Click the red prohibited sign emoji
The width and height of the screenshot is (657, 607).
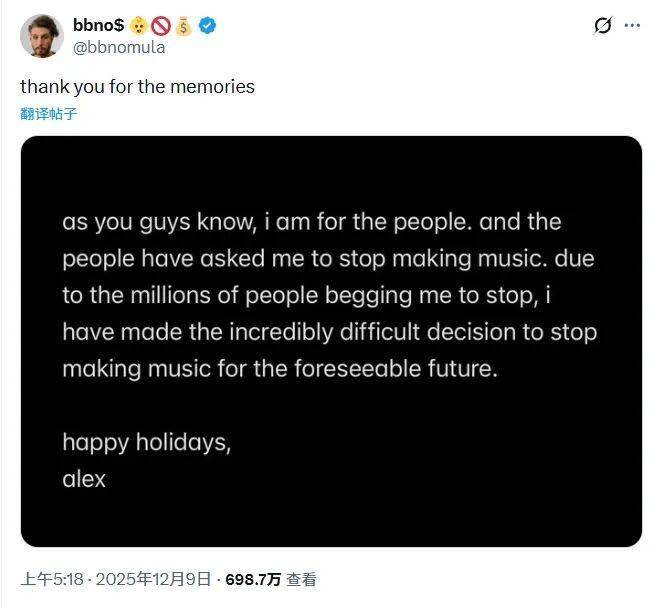pos(160,26)
